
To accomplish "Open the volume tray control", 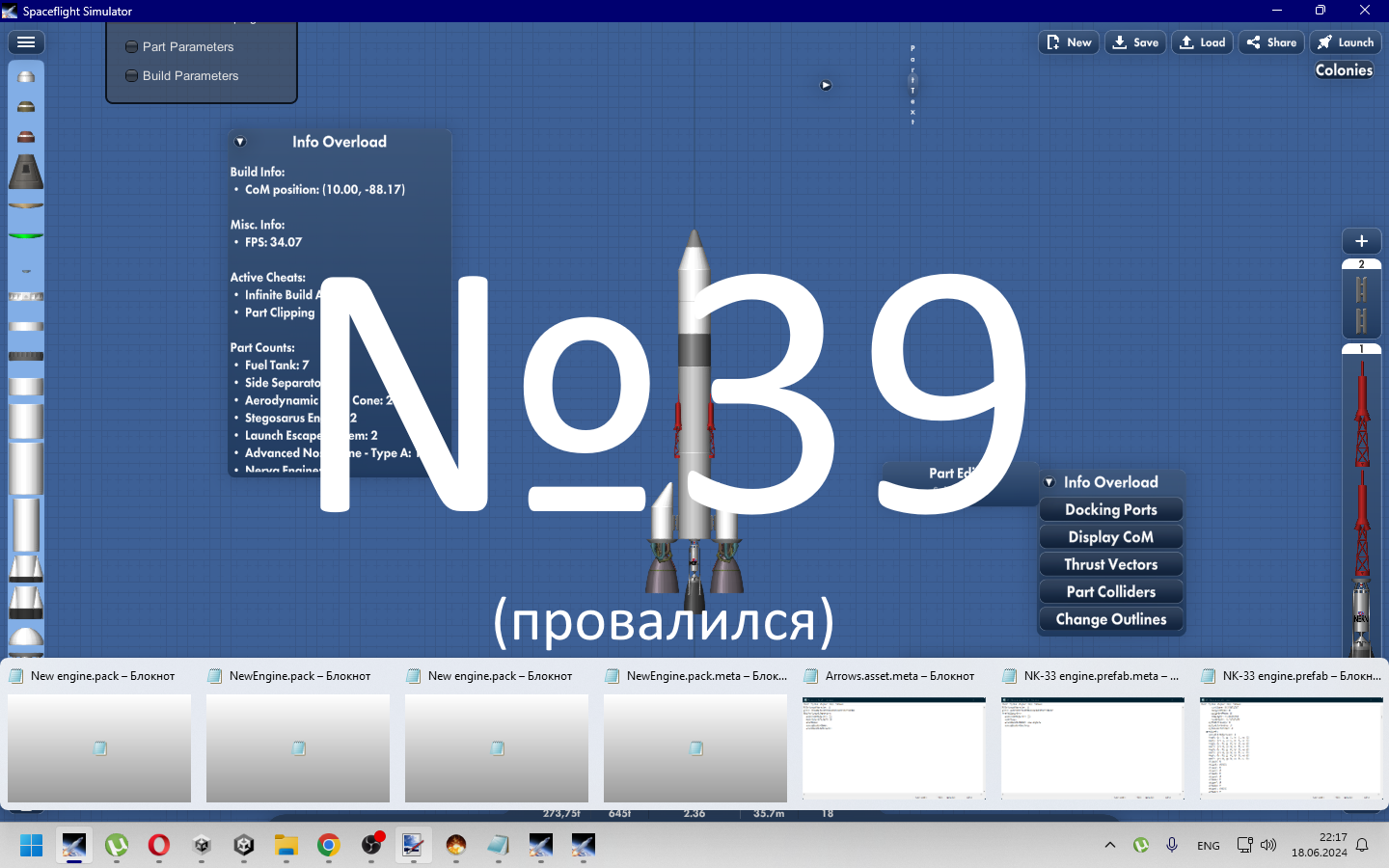I will click(1268, 846).
